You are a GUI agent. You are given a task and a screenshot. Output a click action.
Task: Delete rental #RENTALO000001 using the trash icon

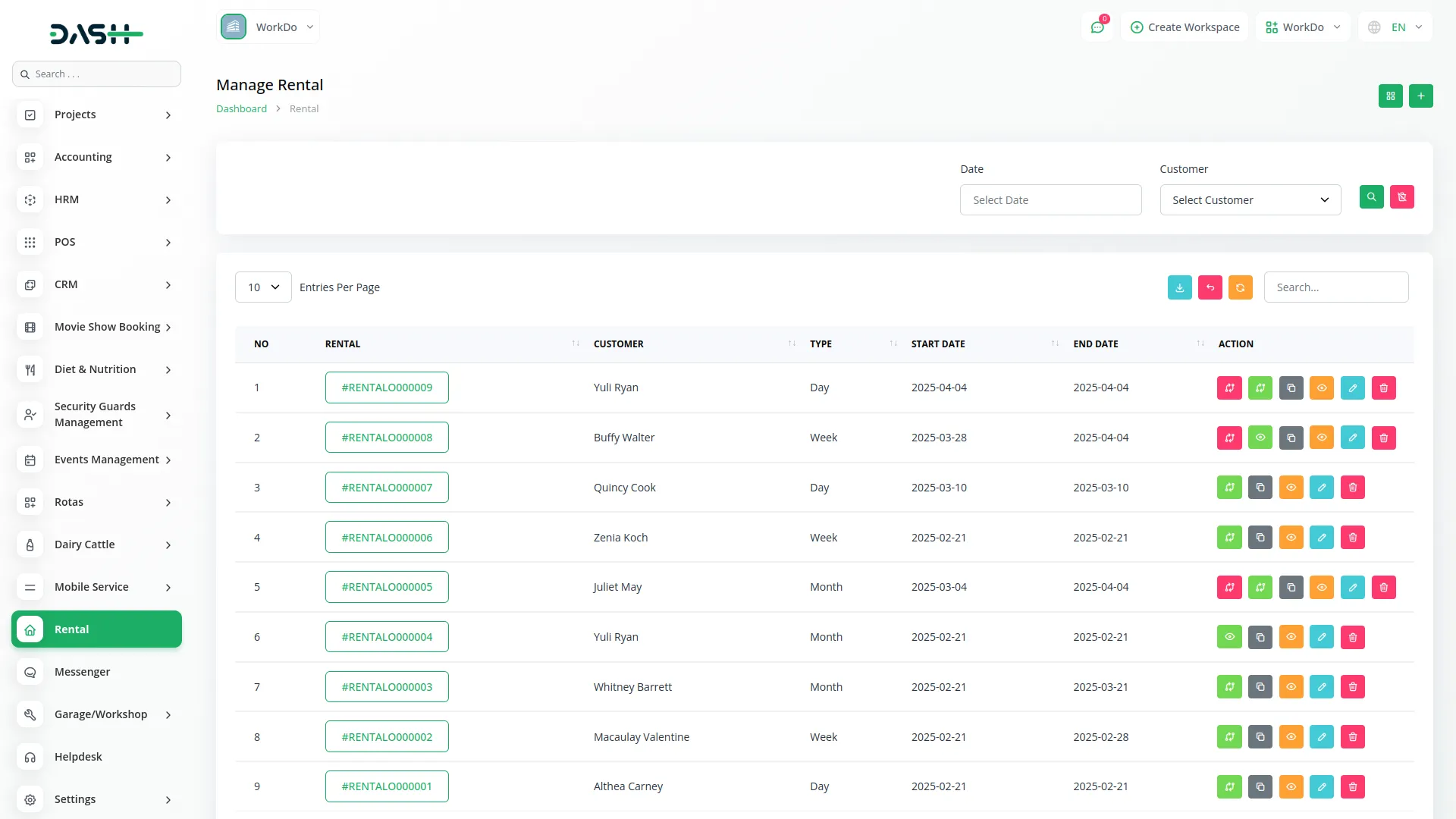(1352, 786)
